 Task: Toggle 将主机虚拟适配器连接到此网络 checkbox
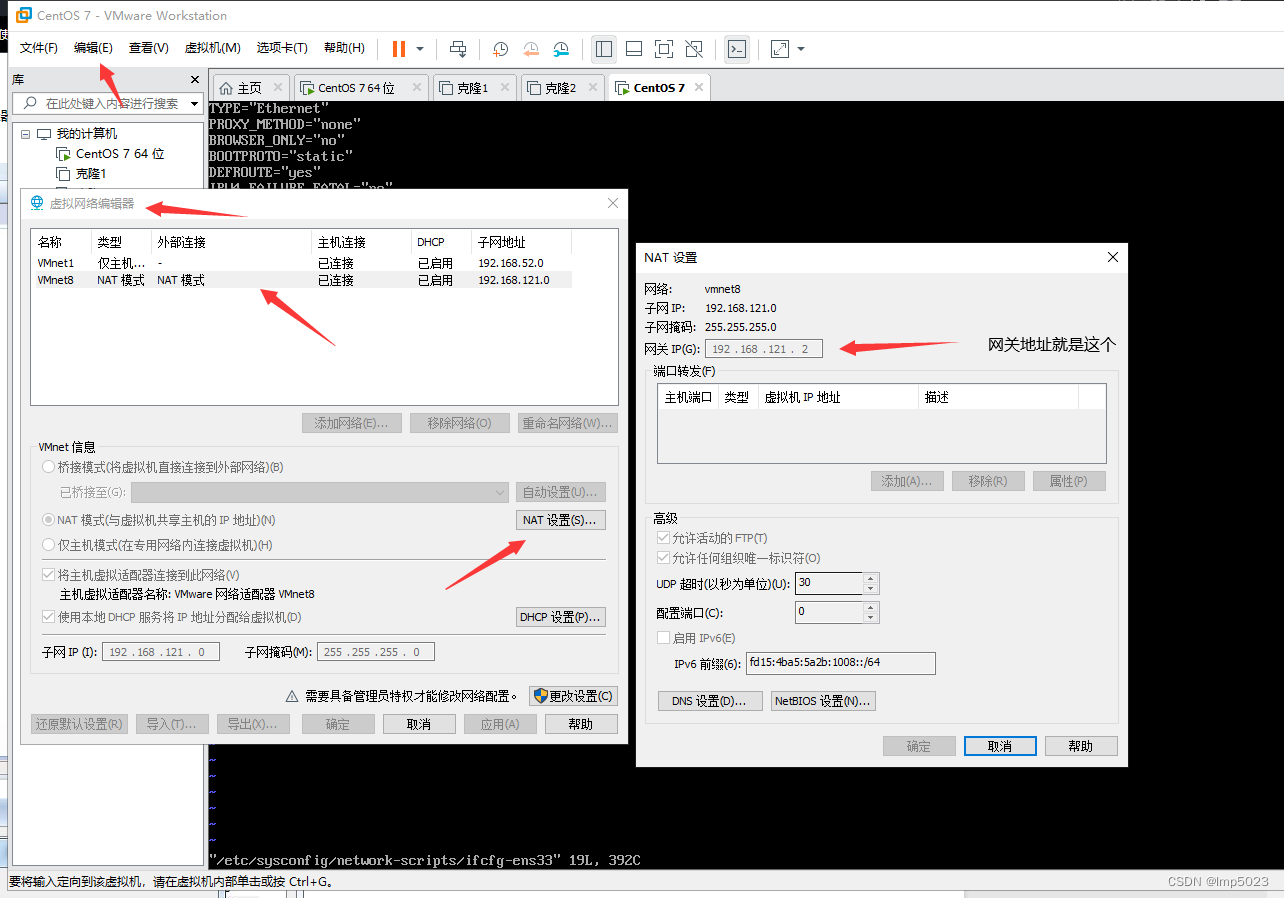(49, 575)
